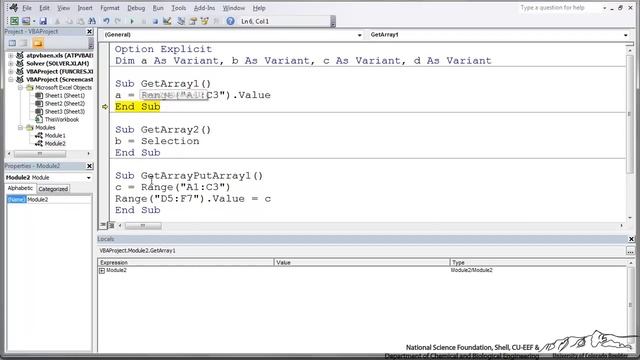Open the (General) object dropdown
This screenshot has height=360, width=640.
tap(359, 35)
